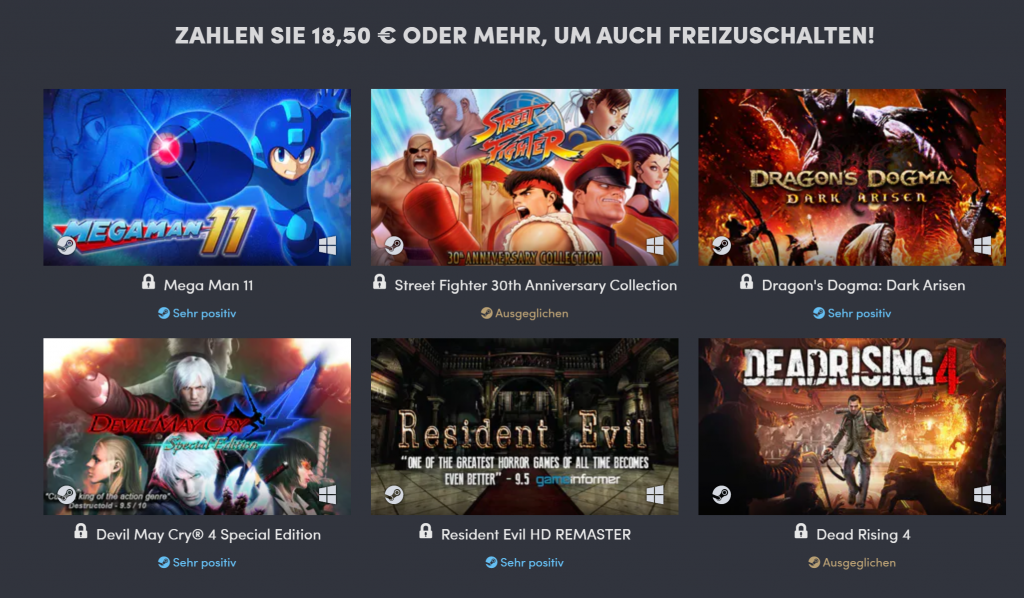The width and height of the screenshot is (1024, 598).
Task: Click the Windows icon on Dead Rising 4 image
Action: (982, 496)
